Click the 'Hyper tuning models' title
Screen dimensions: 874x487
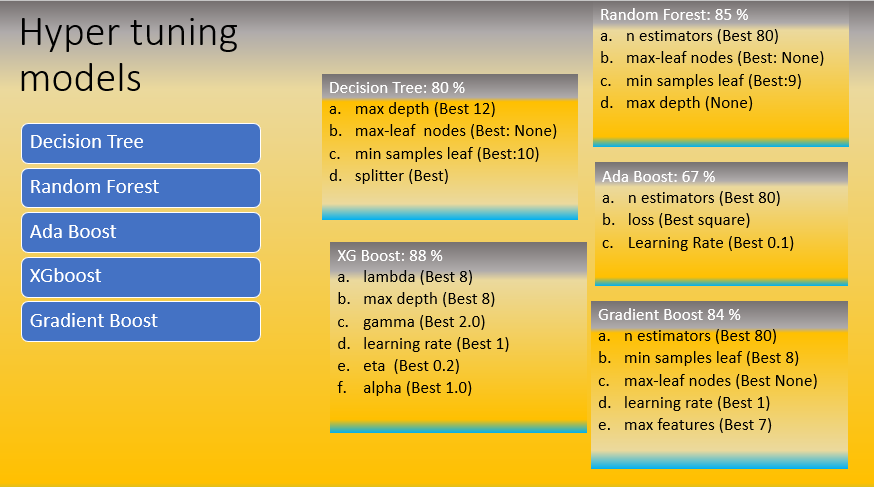pos(129,55)
